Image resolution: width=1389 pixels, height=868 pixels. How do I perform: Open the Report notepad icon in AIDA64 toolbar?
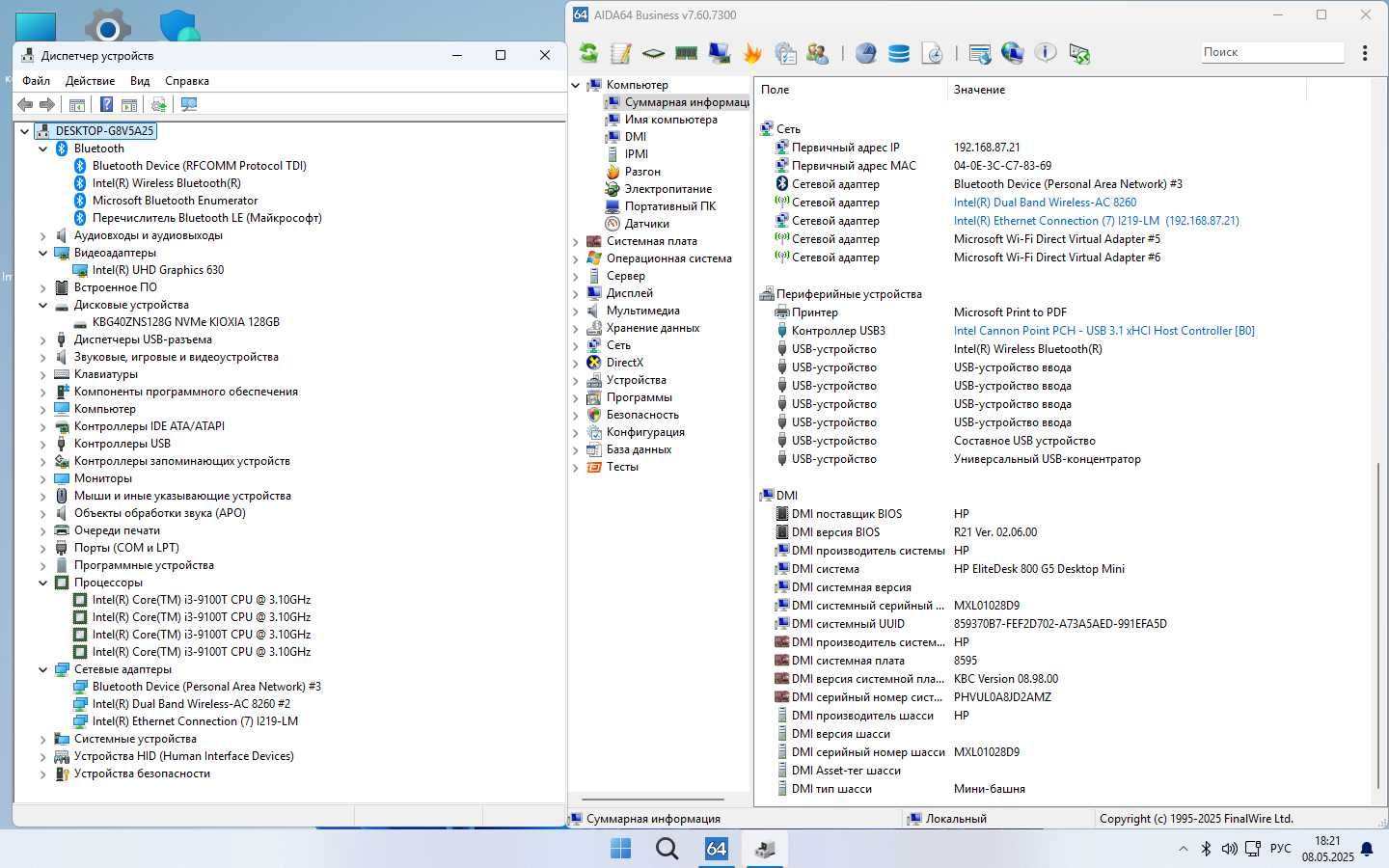(x=621, y=53)
